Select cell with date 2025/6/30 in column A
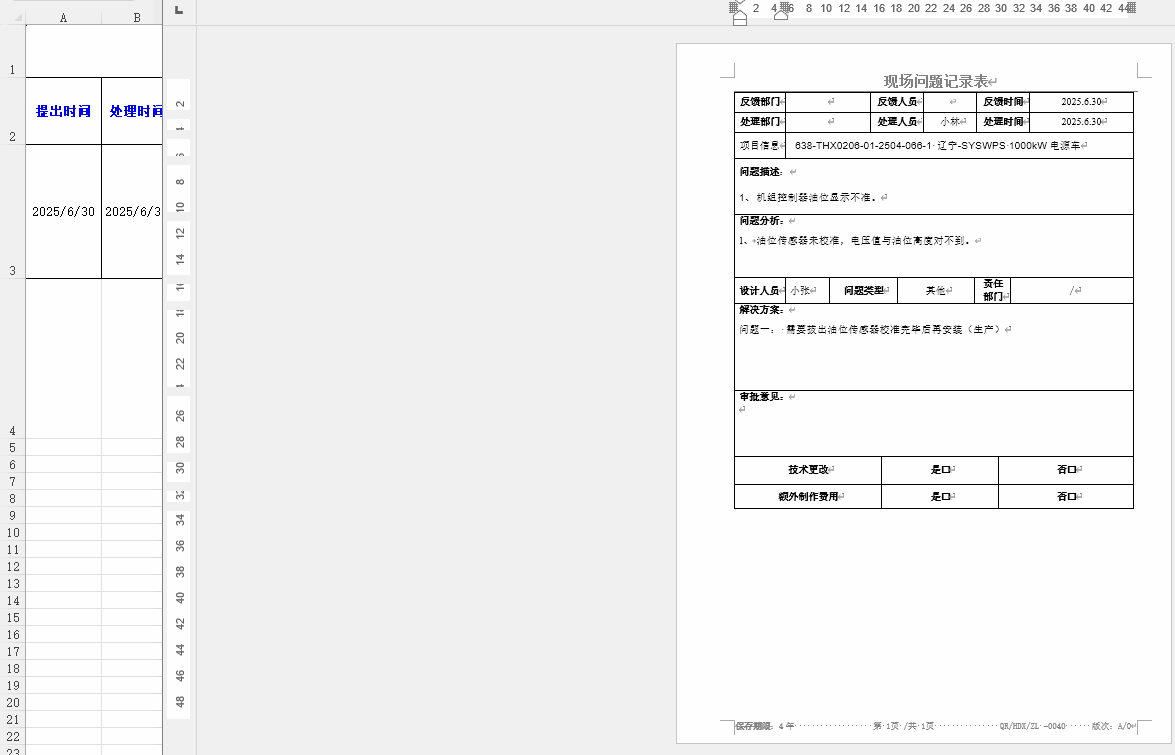This screenshot has height=755, width=1175. click(x=63, y=212)
